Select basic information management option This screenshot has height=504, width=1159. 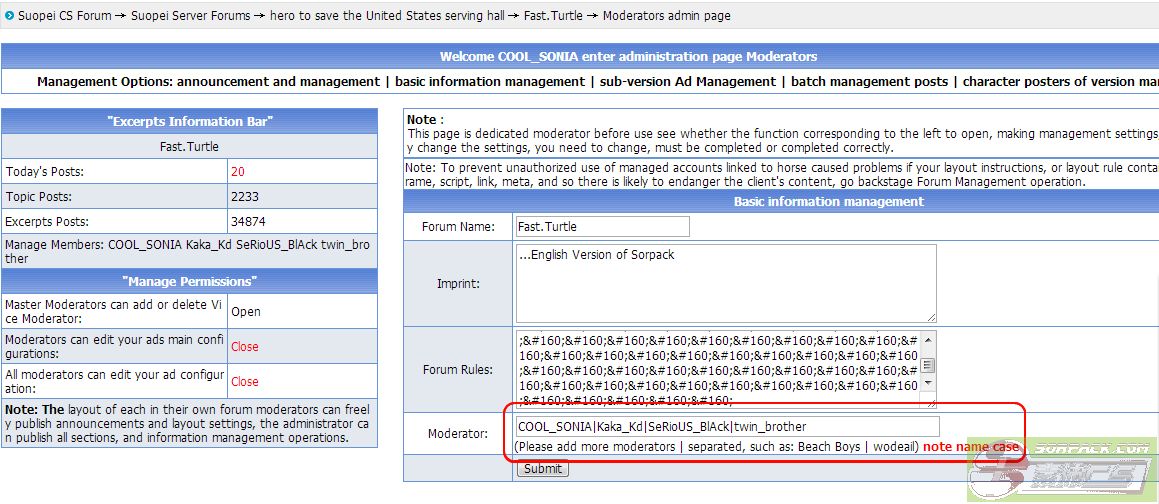point(490,81)
